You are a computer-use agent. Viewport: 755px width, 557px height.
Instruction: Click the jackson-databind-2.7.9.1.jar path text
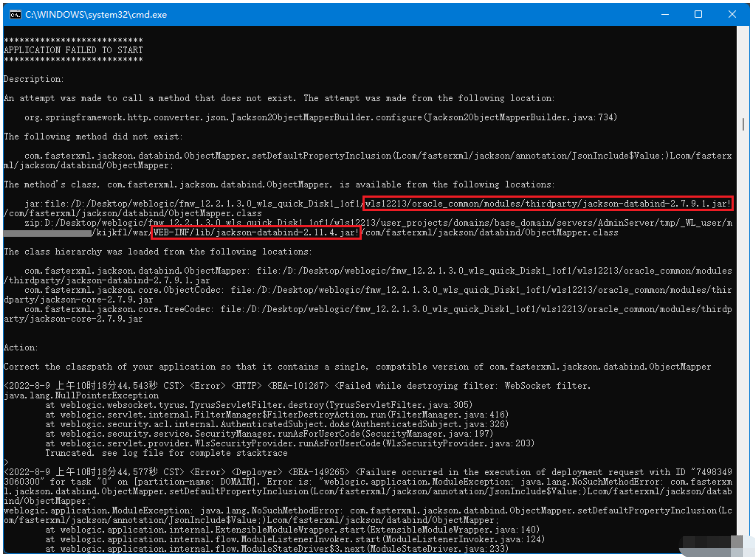pos(548,204)
